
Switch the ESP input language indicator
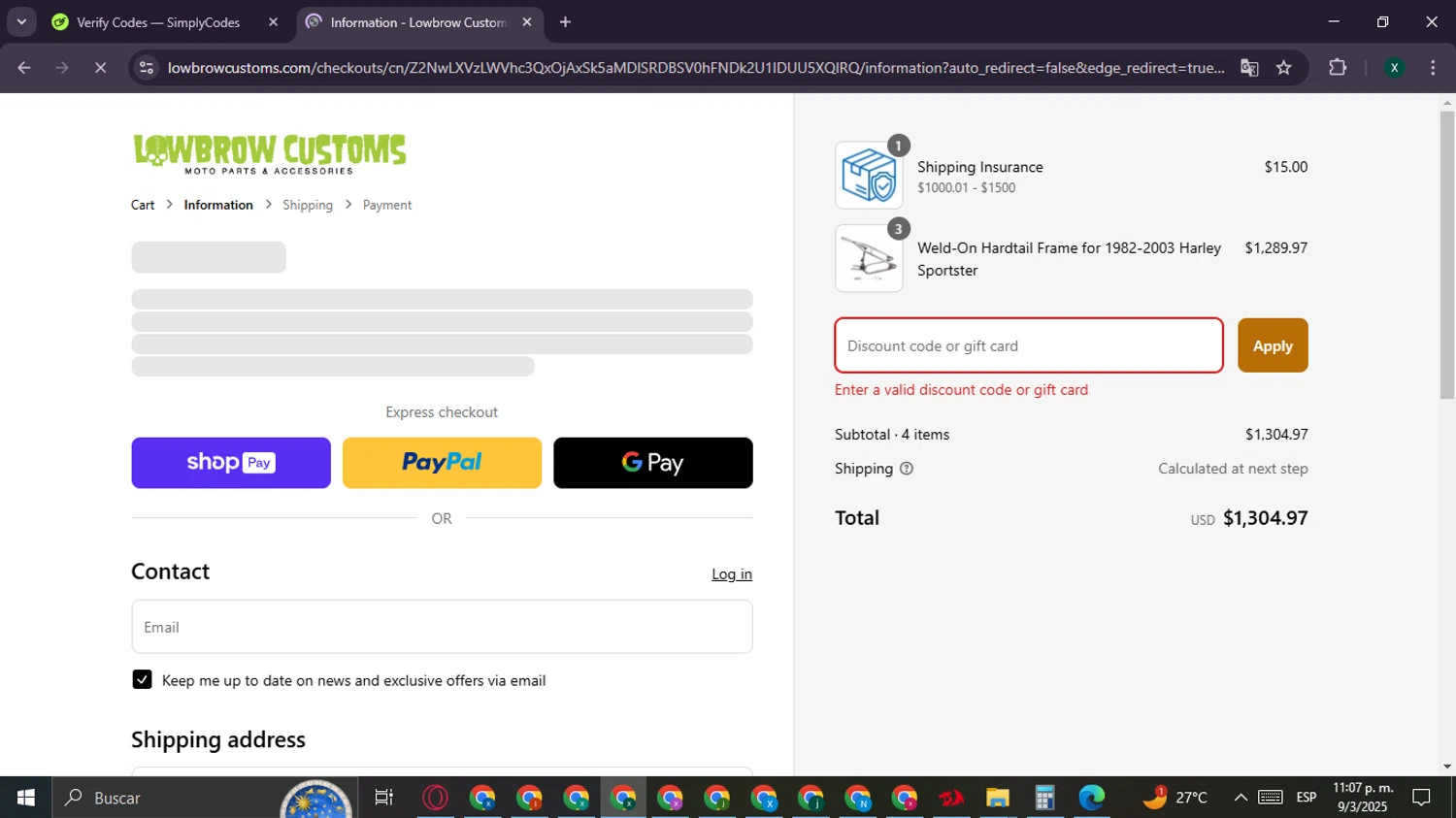pyautogui.click(x=1307, y=798)
